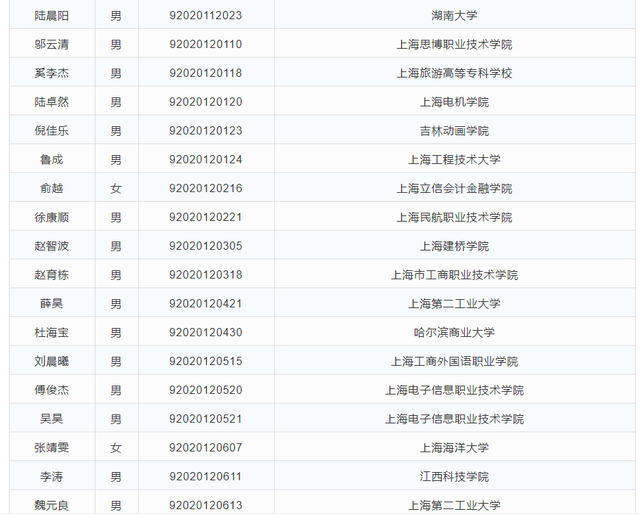
Task: Click ID number 92020120421
Action: click(x=206, y=303)
